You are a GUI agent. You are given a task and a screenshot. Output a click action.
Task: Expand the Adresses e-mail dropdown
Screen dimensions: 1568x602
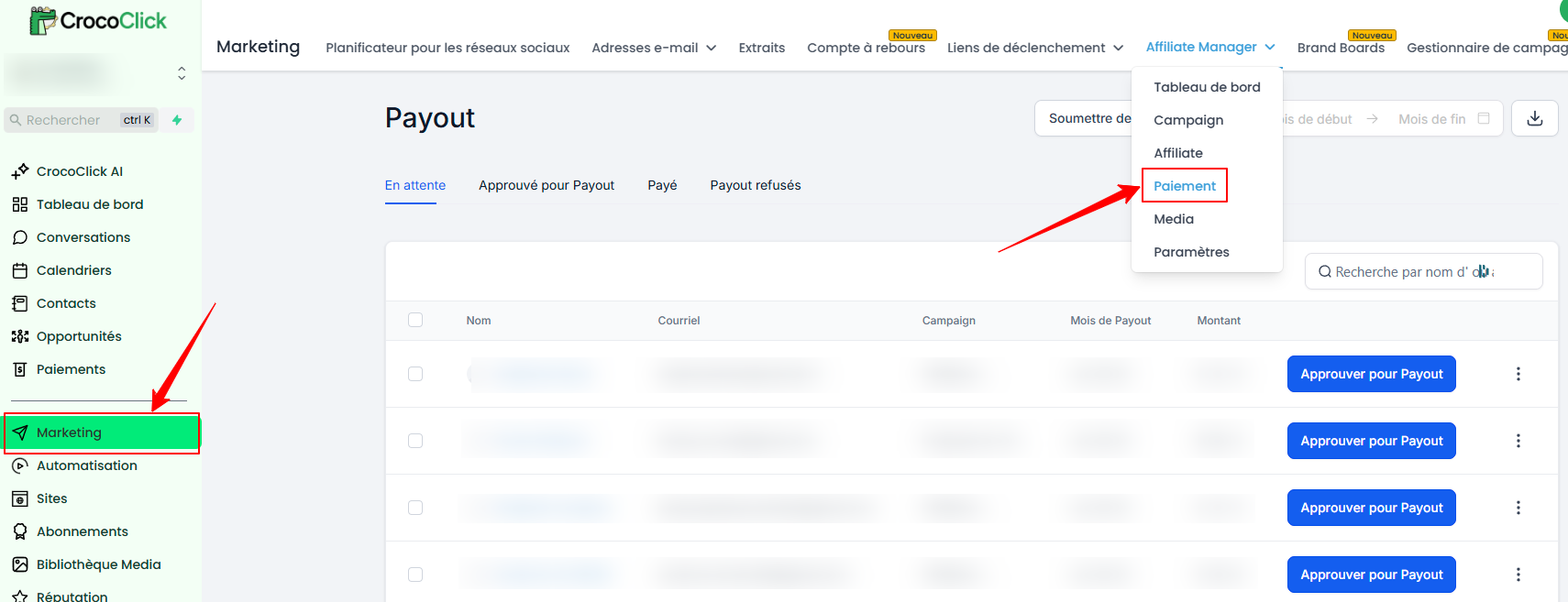click(x=654, y=48)
